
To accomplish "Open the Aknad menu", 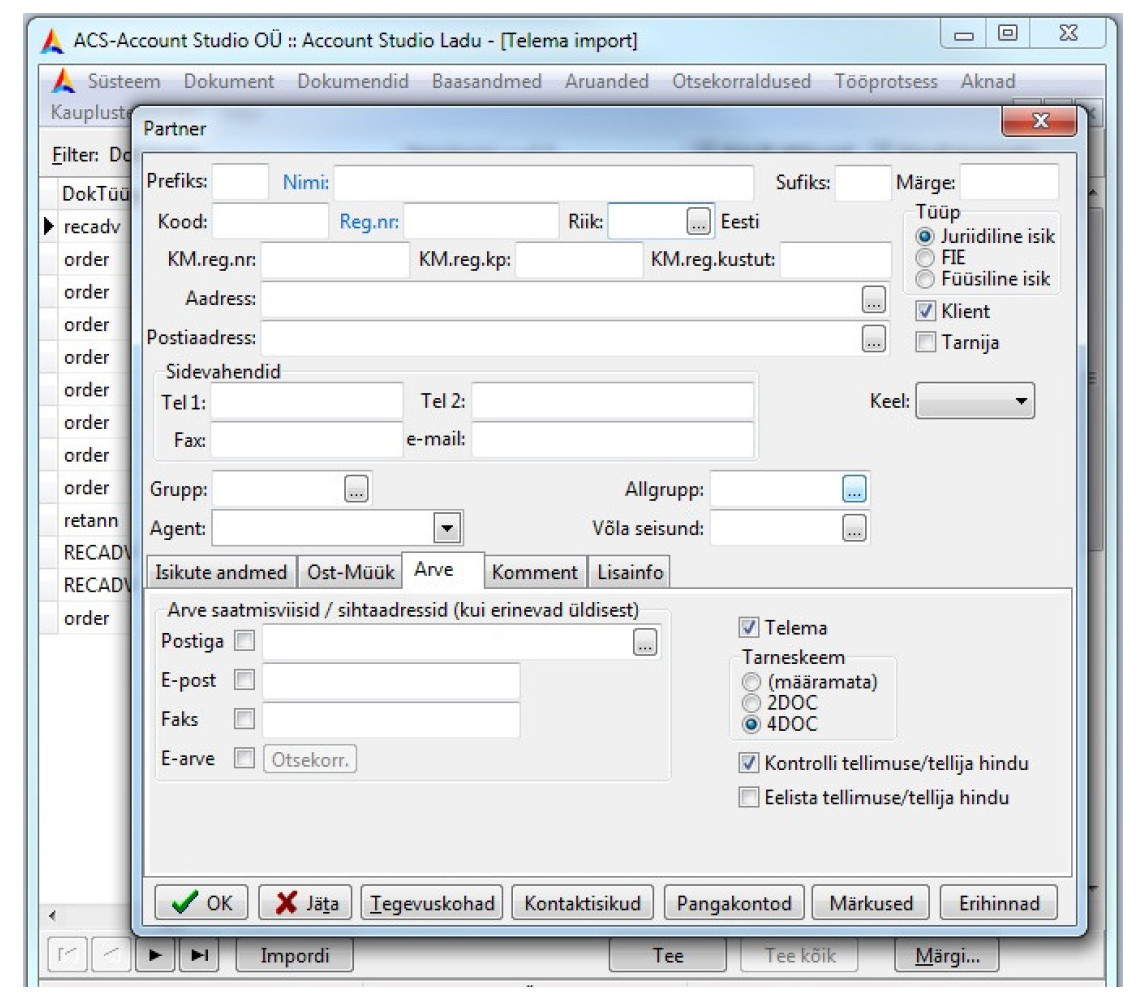I will coord(988,82).
